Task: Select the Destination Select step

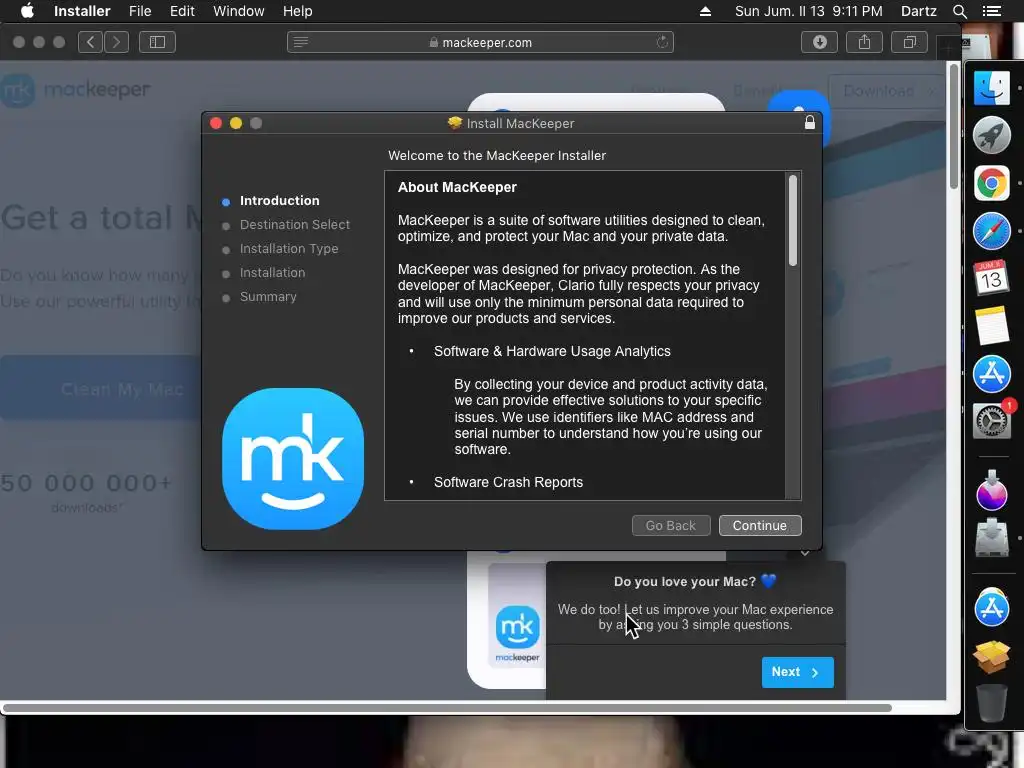Action: (295, 225)
